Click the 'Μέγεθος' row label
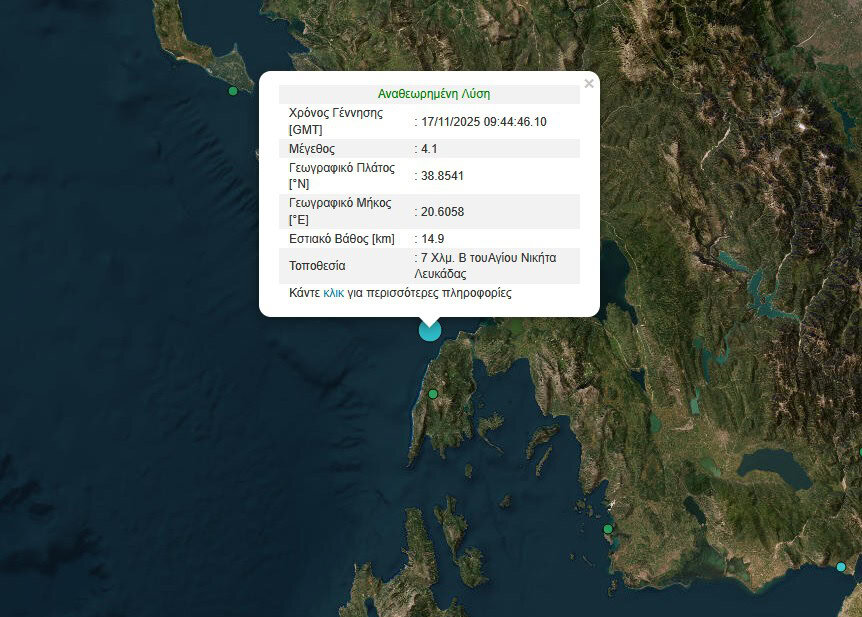Viewport: 862px width, 617px height. coord(312,148)
